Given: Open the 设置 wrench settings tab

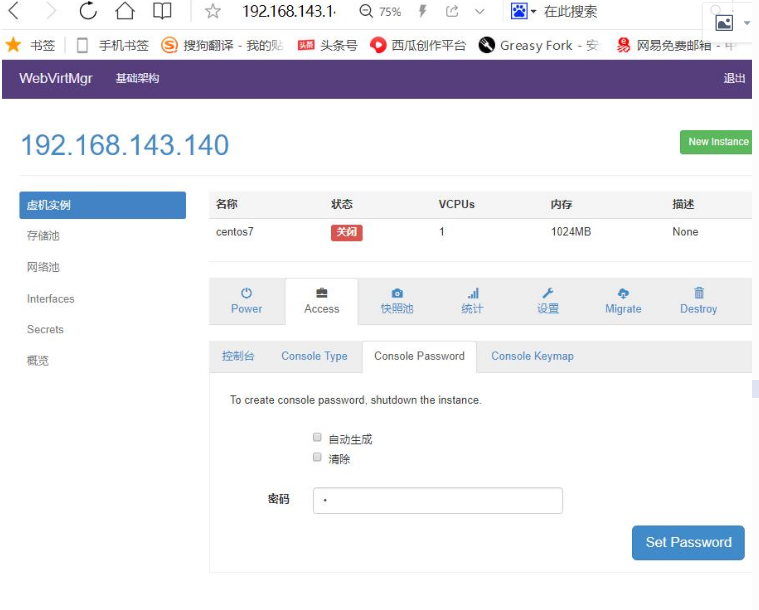Looking at the screenshot, I should point(547,301).
